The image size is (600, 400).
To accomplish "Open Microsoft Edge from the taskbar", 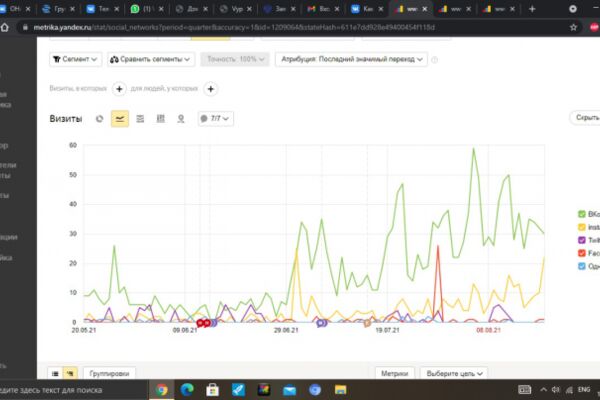I will 187,390.
